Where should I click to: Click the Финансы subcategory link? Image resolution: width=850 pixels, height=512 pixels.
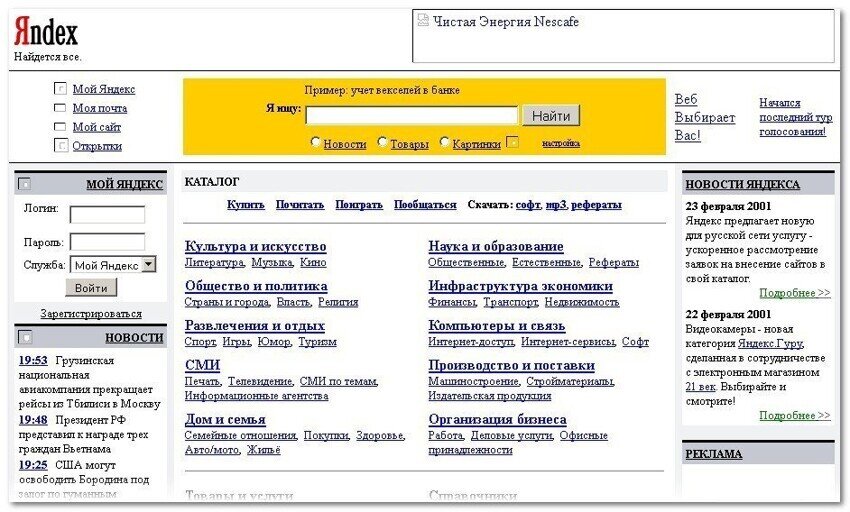pos(452,302)
